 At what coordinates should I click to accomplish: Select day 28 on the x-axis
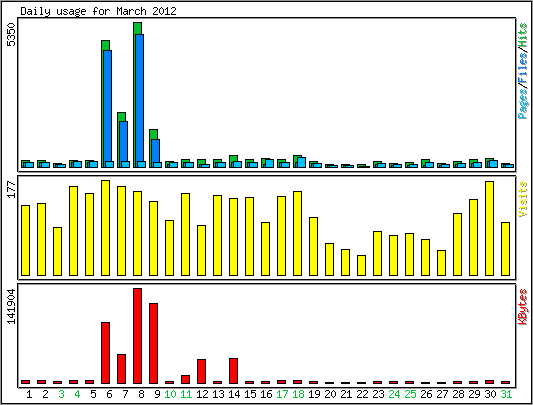(458, 394)
